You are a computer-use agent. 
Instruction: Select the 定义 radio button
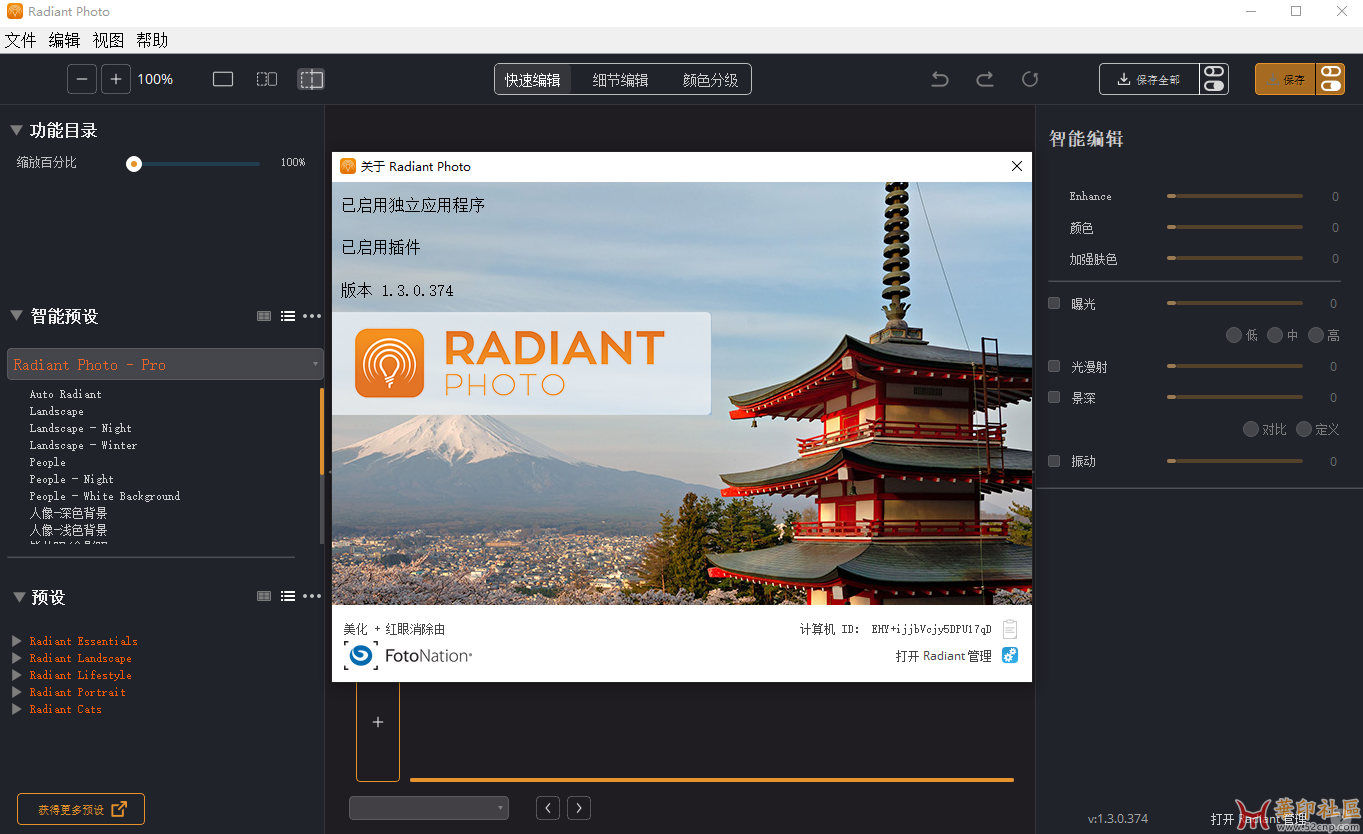(1304, 429)
